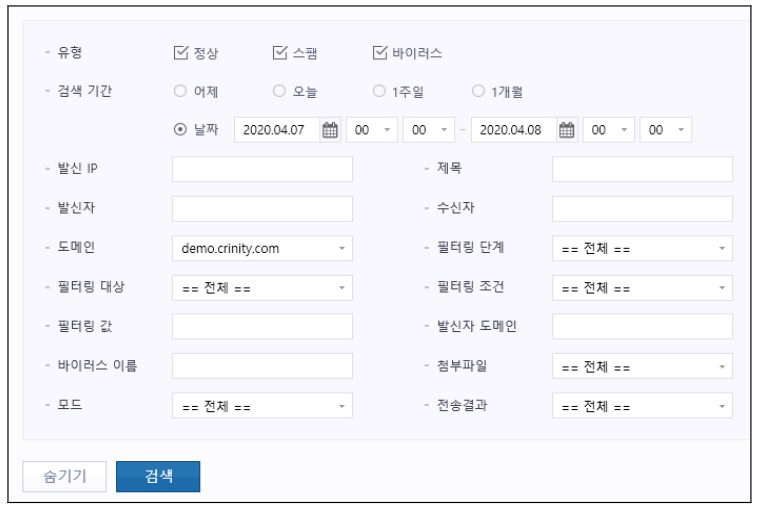This screenshot has height=508, width=757.
Task: Select the 1개월 search period radio
Action: [478, 91]
